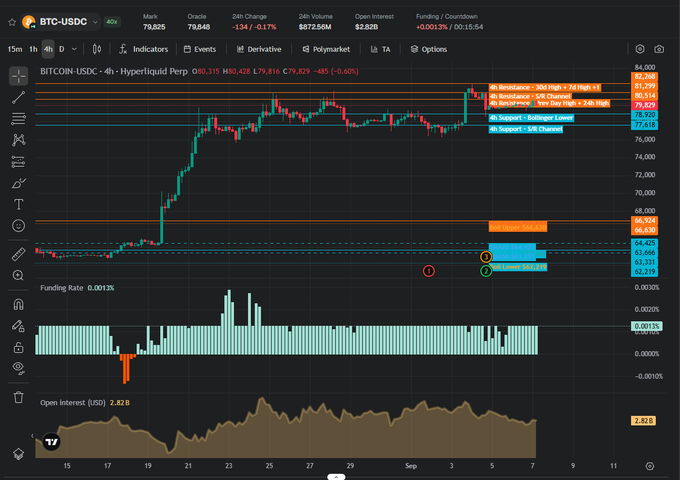This screenshot has width=680, height=480.
Task: Take a chart snapshot with camera icon
Action: pyautogui.click(x=659, y=49)
